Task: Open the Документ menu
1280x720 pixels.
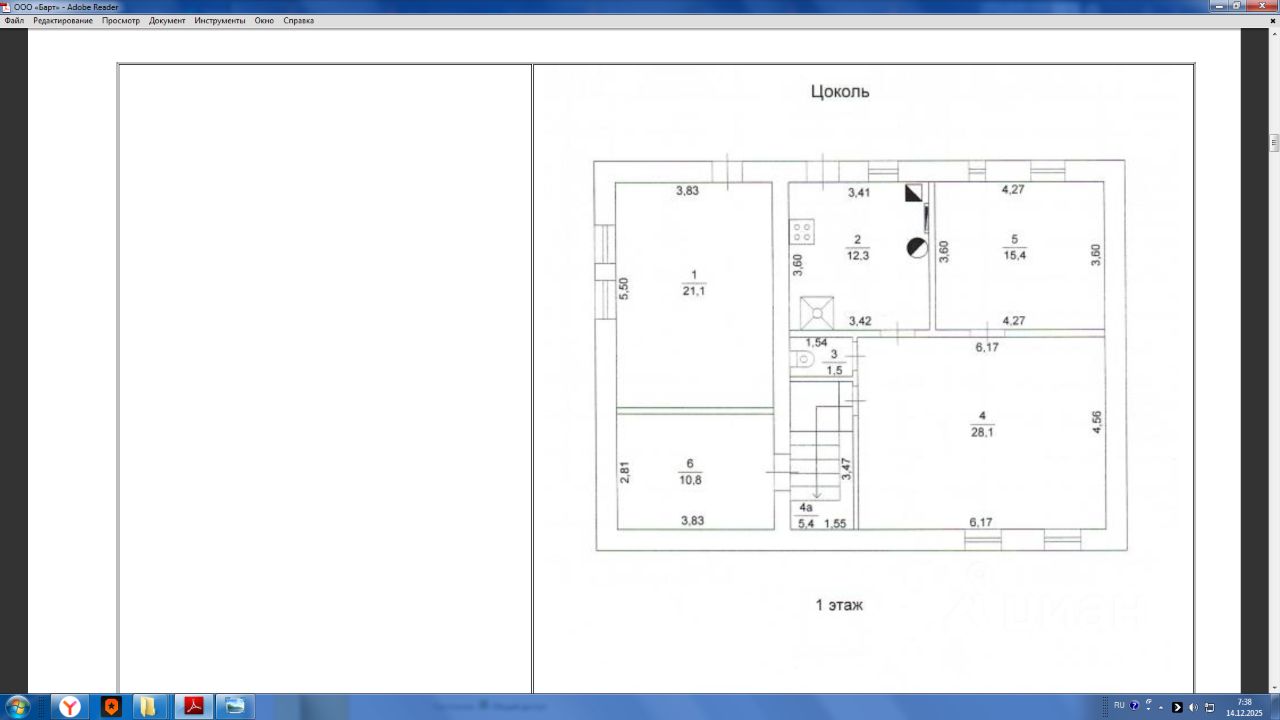Action: 167,20
